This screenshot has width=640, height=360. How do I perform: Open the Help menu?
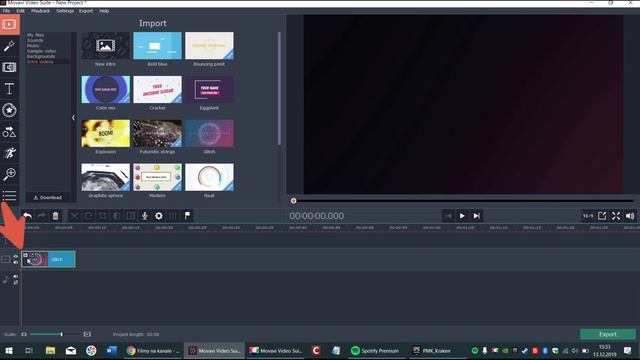click(104, 11)
